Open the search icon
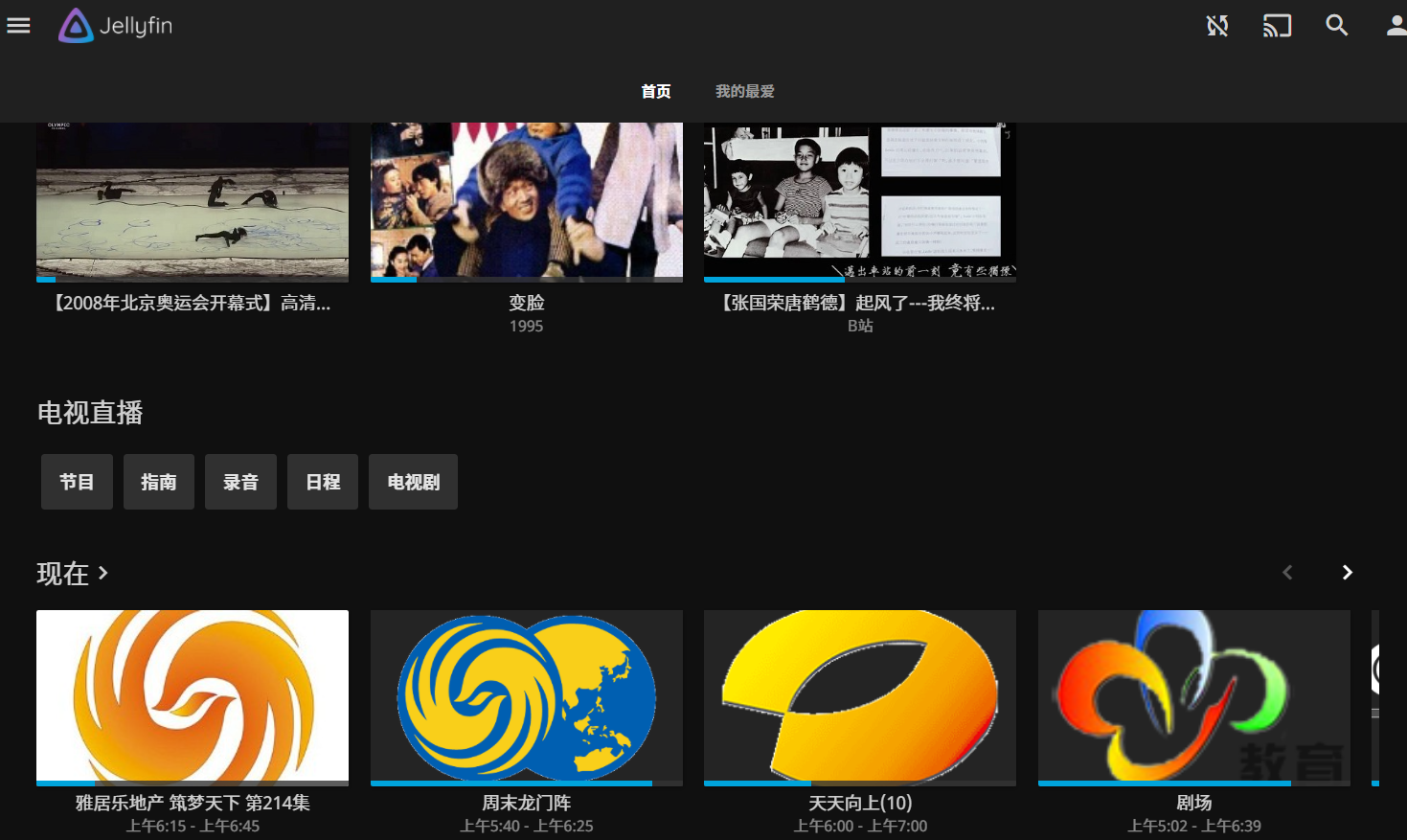Viewport: 1407px width, 840px height. click(1337, 26)
